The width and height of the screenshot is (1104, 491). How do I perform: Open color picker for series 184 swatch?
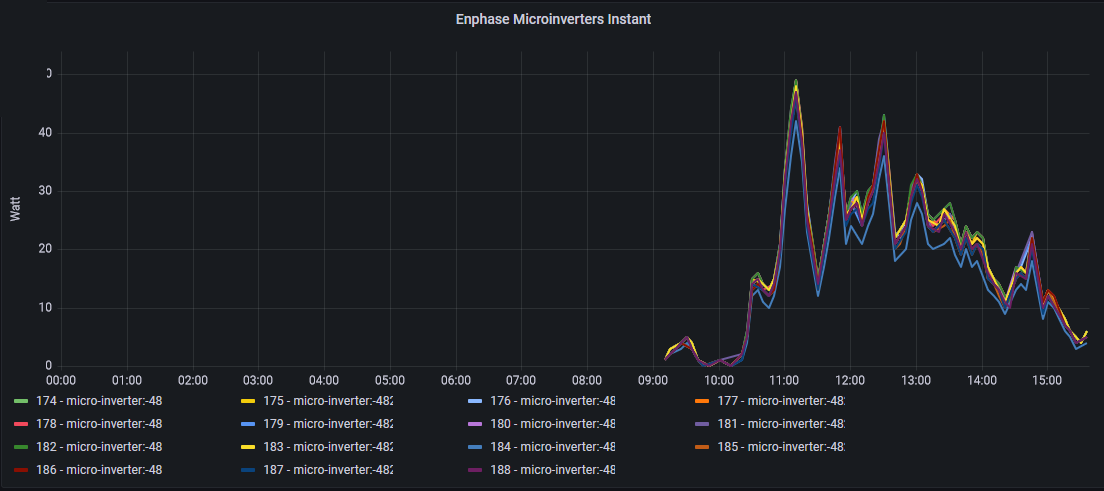(475, 447)
